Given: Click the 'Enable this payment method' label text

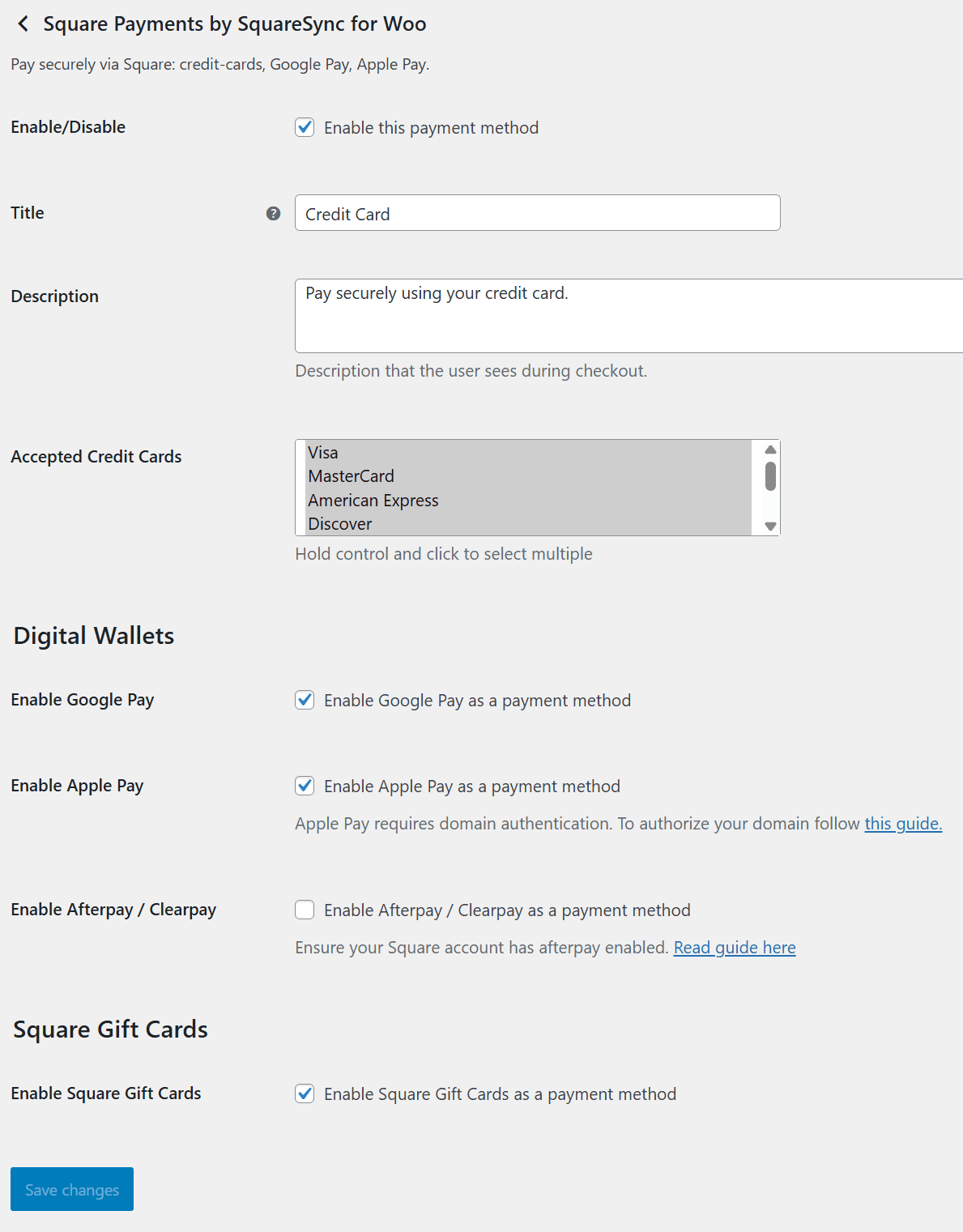Looking at the screenshot, I should (x=431, y=128).
